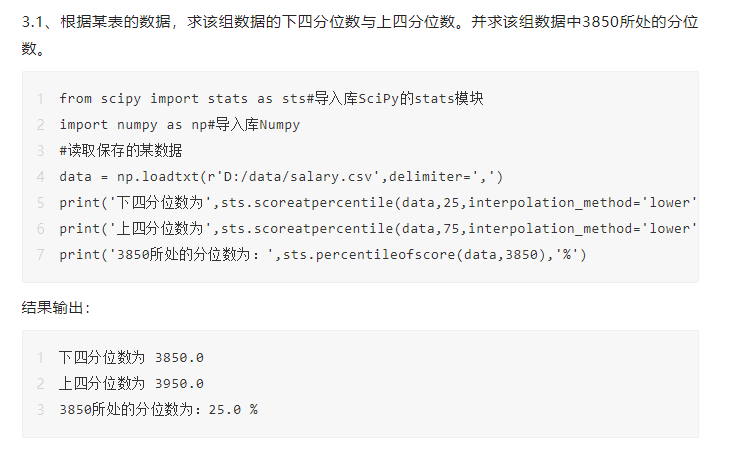Click line number 2 in the code block

39,124
